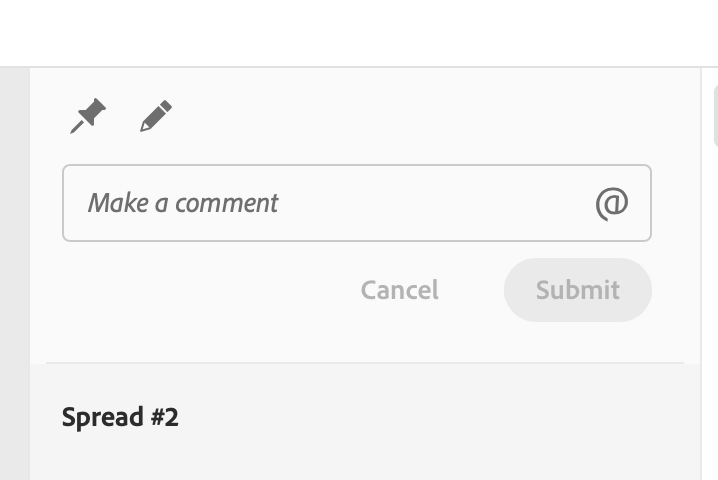718x480 pixels.
Task: Activate freehand markup with the pencil icon
Action: [x=156, y=116]
